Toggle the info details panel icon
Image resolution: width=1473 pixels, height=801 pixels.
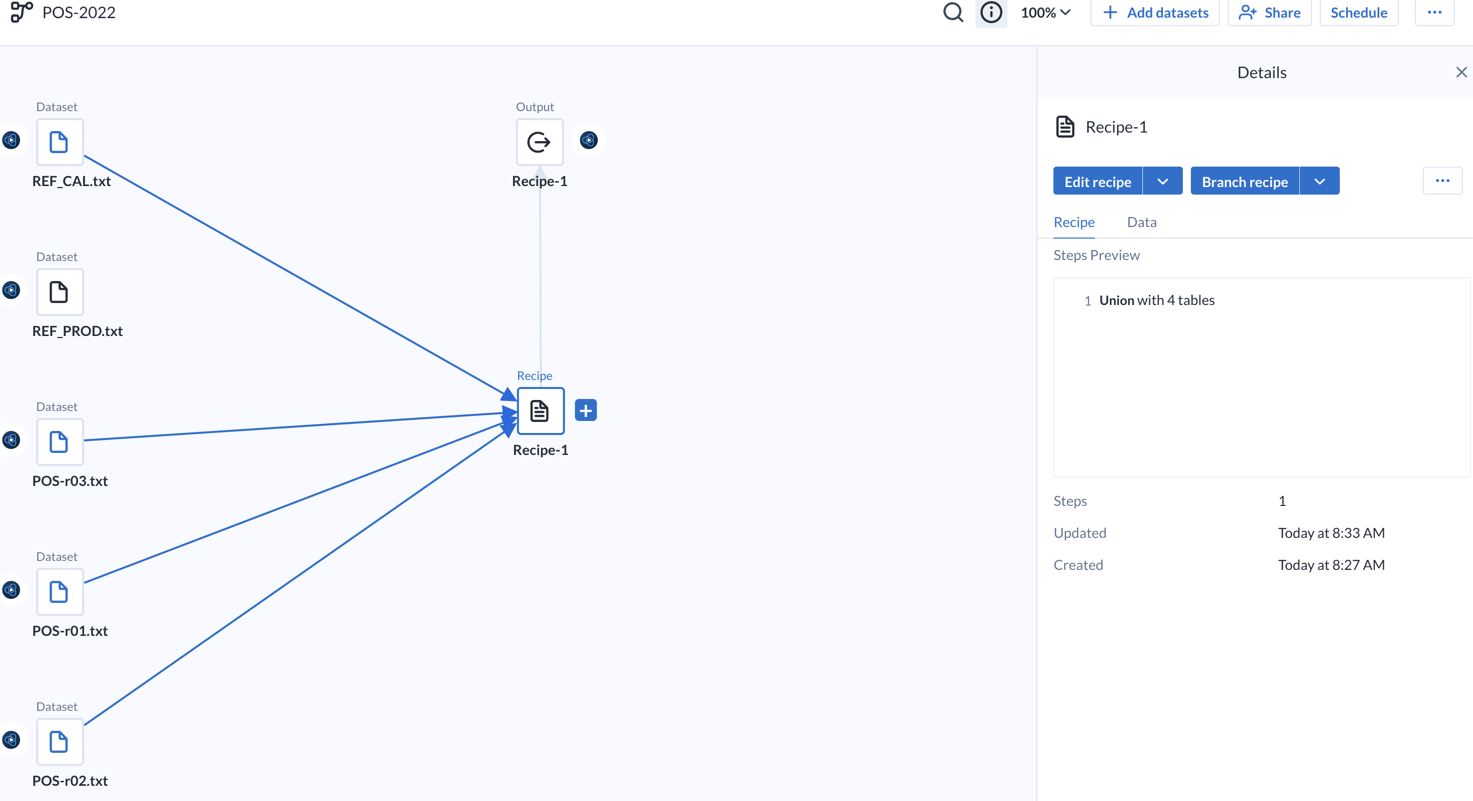[991, 13]
